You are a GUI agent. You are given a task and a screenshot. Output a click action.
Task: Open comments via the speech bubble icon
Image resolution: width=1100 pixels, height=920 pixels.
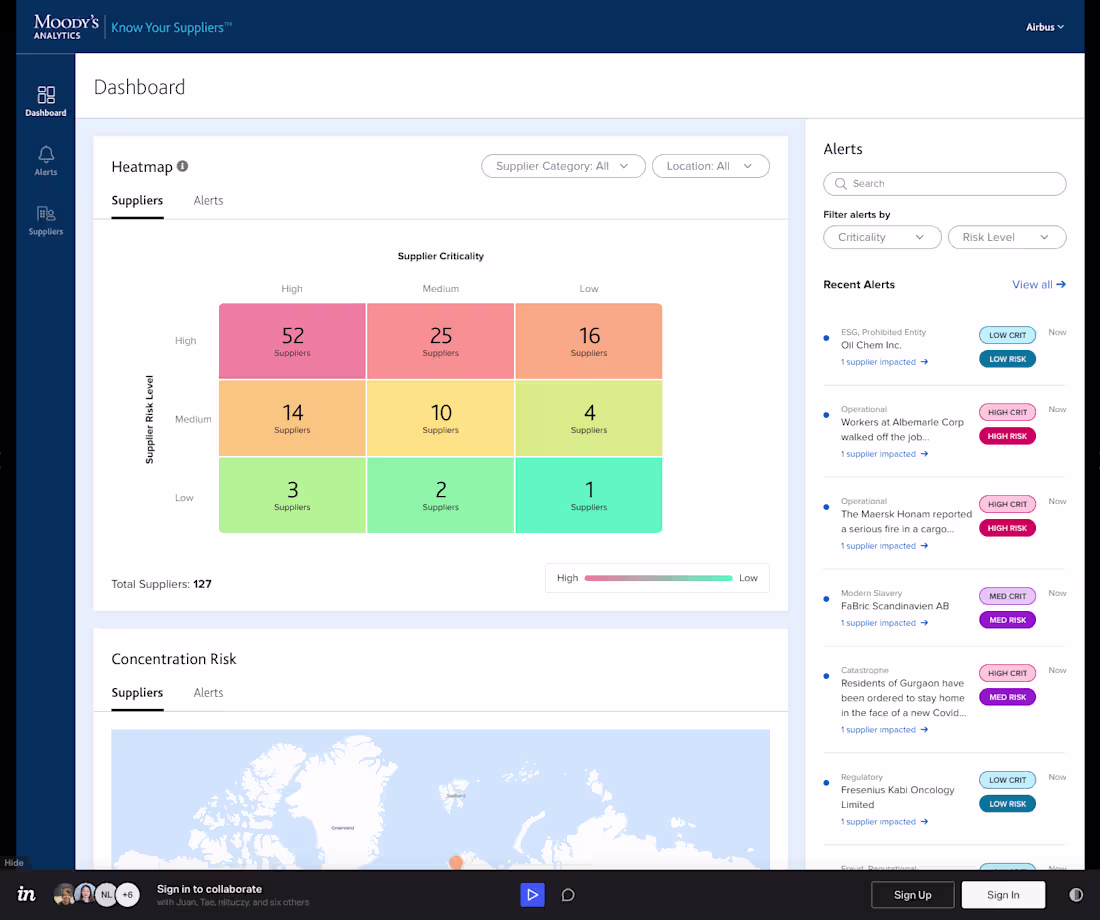(x=568, y=895)
